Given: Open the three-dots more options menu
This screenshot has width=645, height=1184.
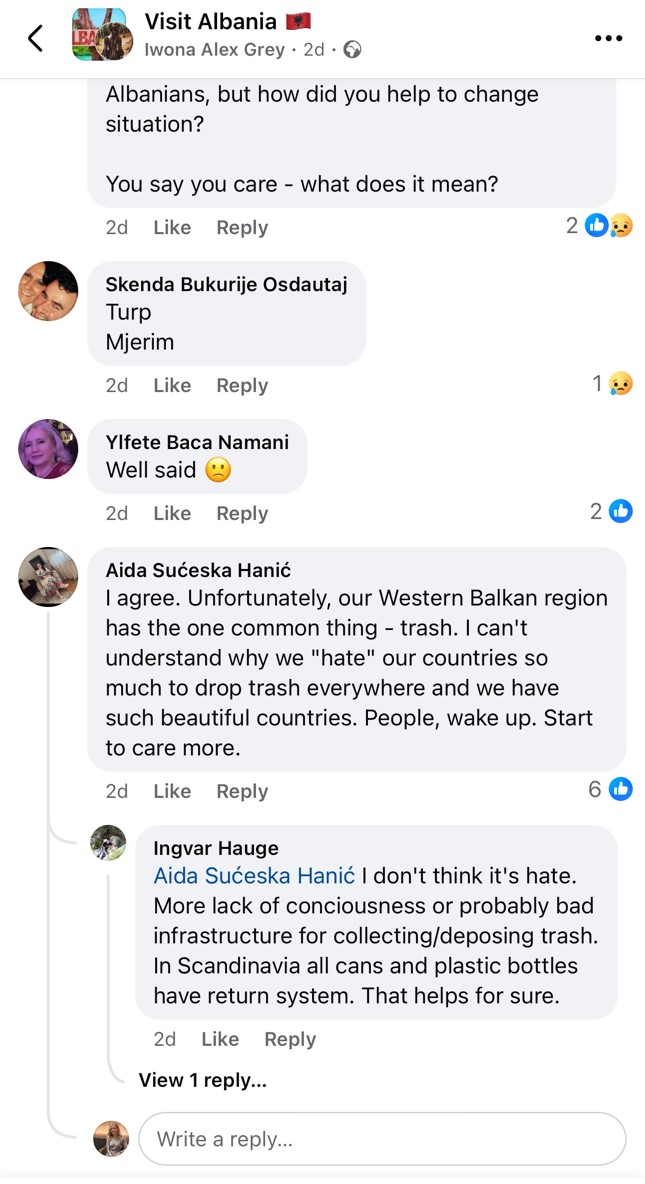Looking at the screenshot, I should coord(608,38).
